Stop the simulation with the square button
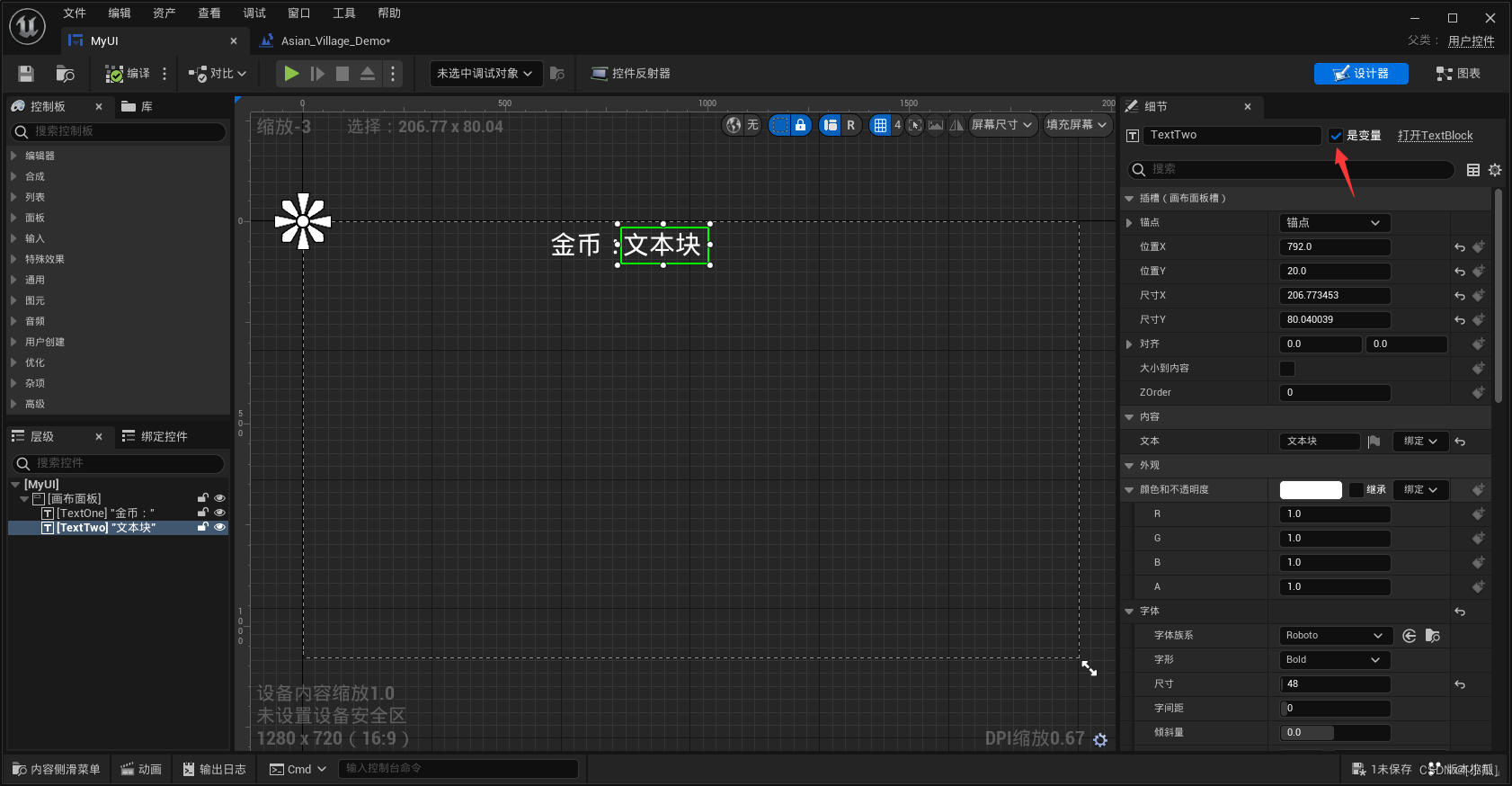The width and height of the screenshot is (1512, 786). 342,74
